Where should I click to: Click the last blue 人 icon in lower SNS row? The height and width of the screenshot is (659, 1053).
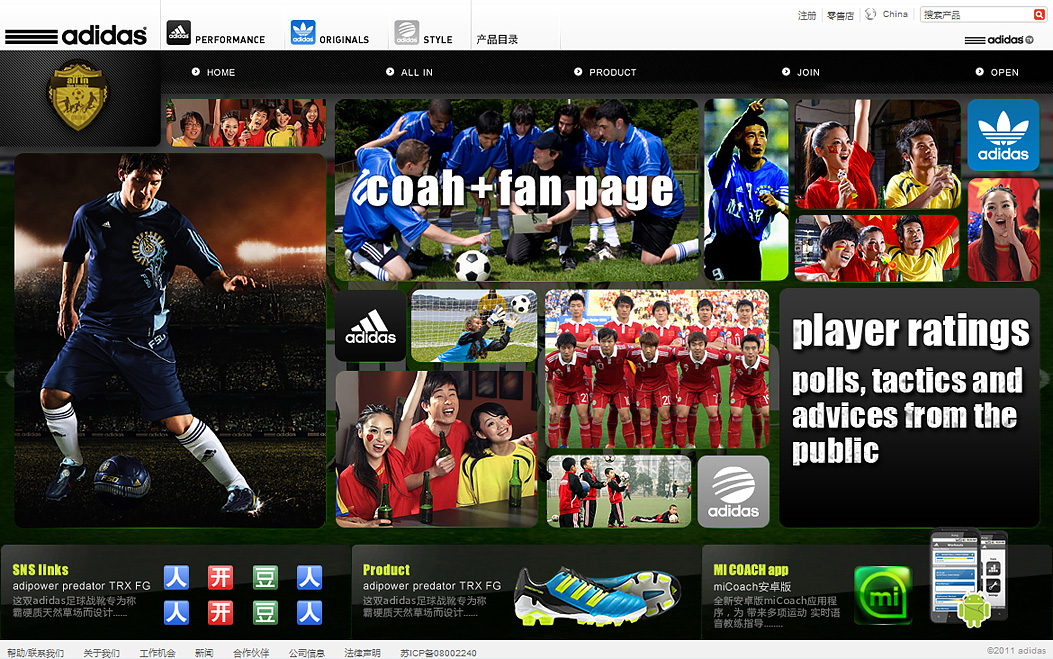point(310,613)
